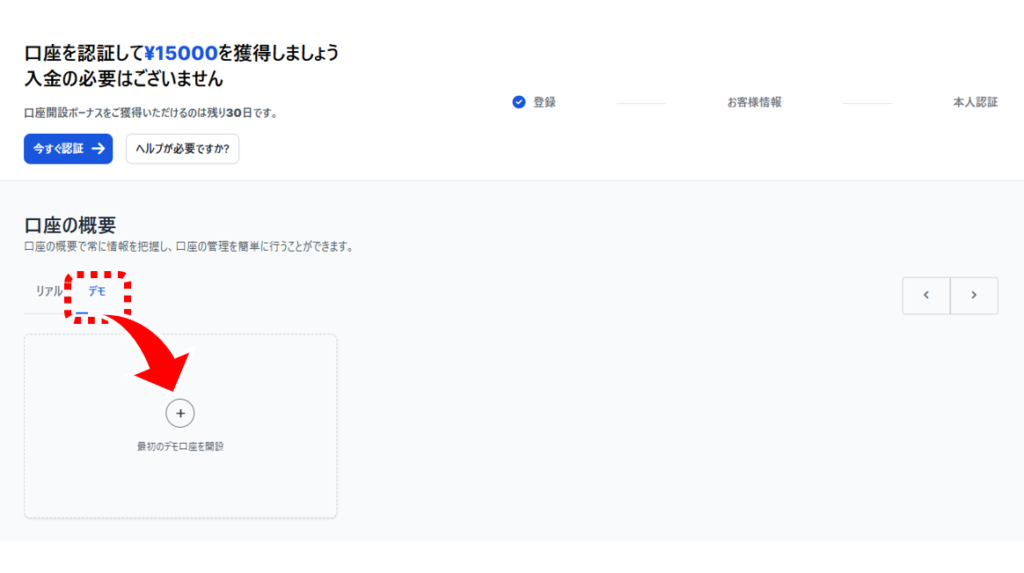1024x573 pixels.
Task: Select the お客様情報 step
Action: 754,102
